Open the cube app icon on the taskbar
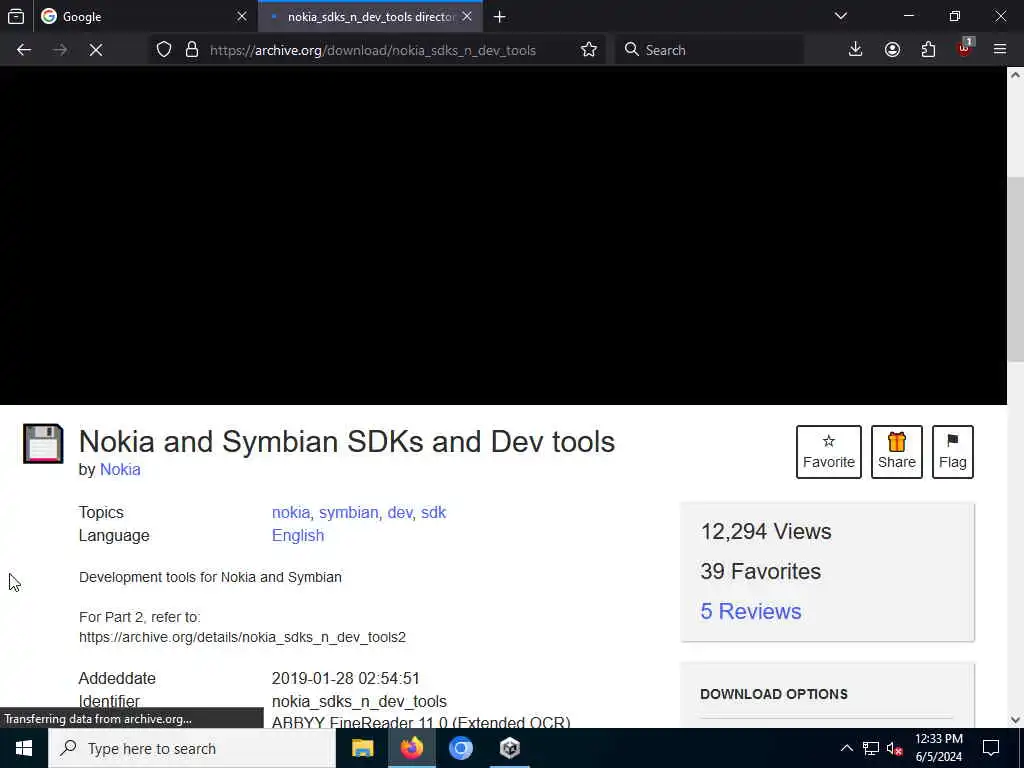Viewport: 1024px width, 768px height. pos(509,748)
